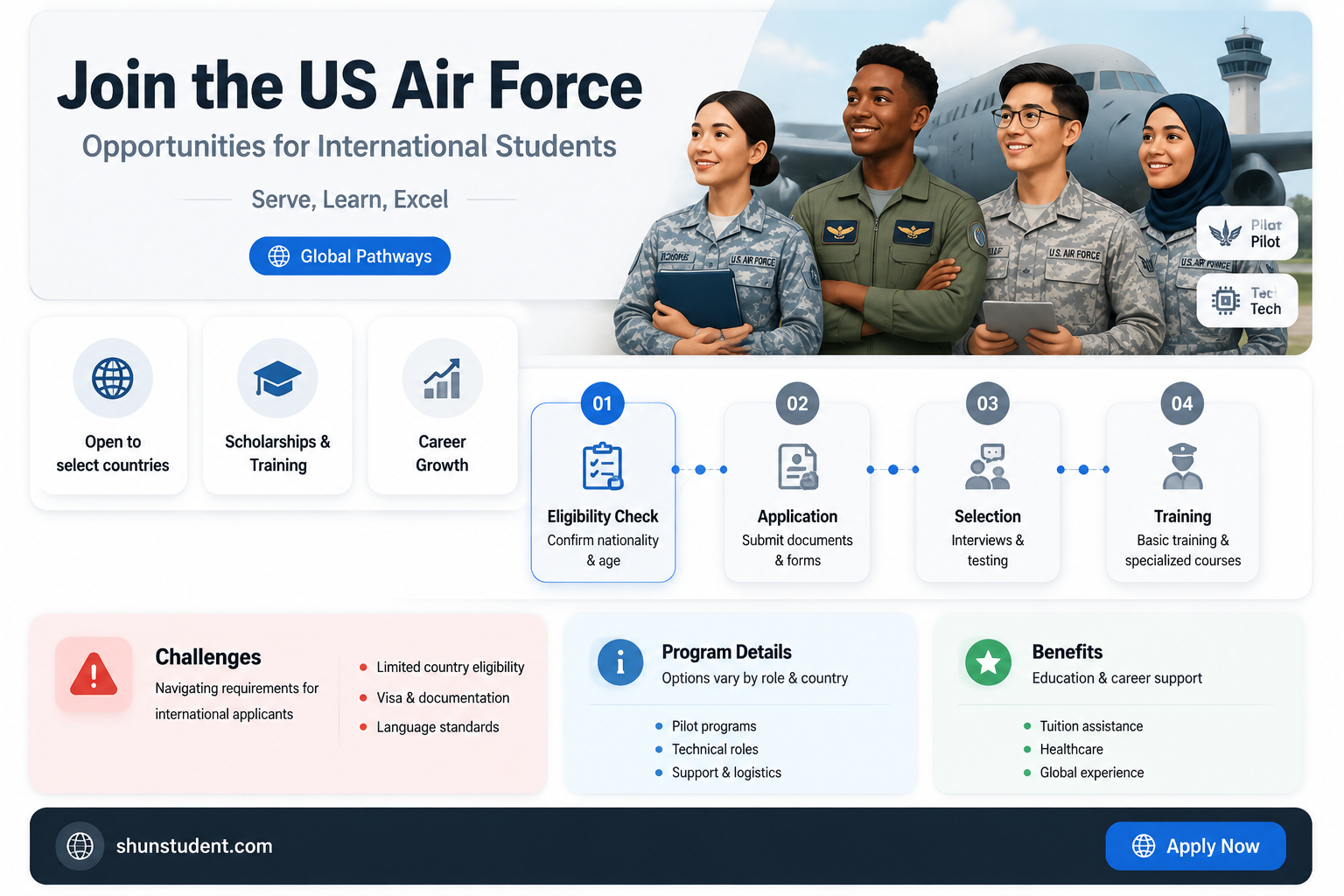Click the Interviews & testing text
This screenshot has width=1344, height=896.
(988, 550)
